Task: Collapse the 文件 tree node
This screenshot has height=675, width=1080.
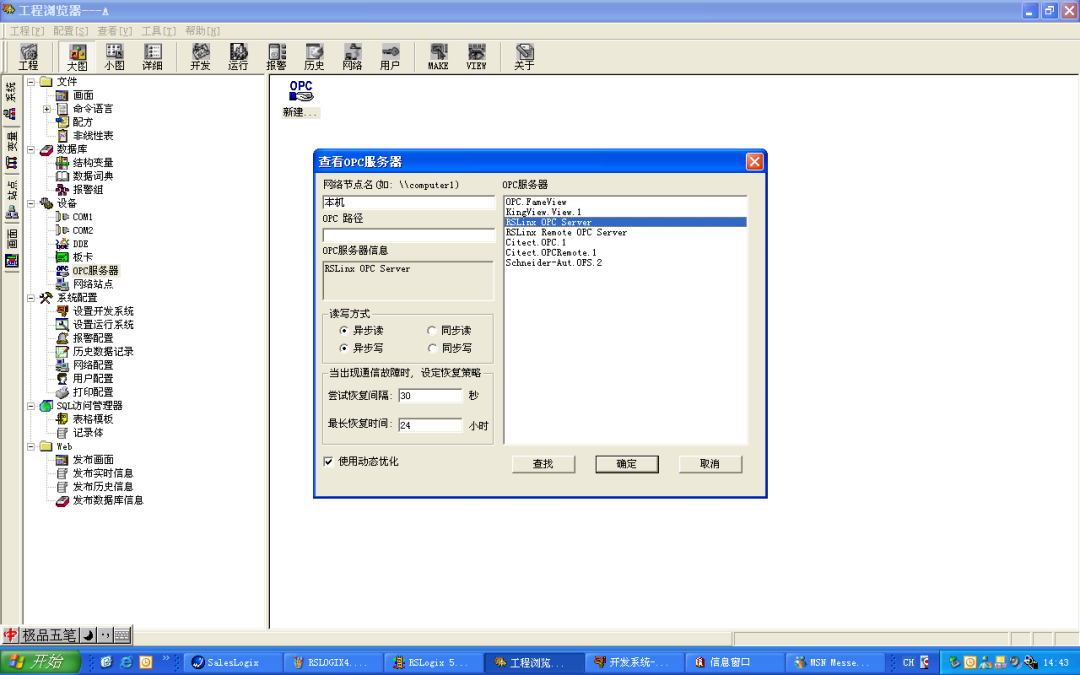Action: click(30, 81)
